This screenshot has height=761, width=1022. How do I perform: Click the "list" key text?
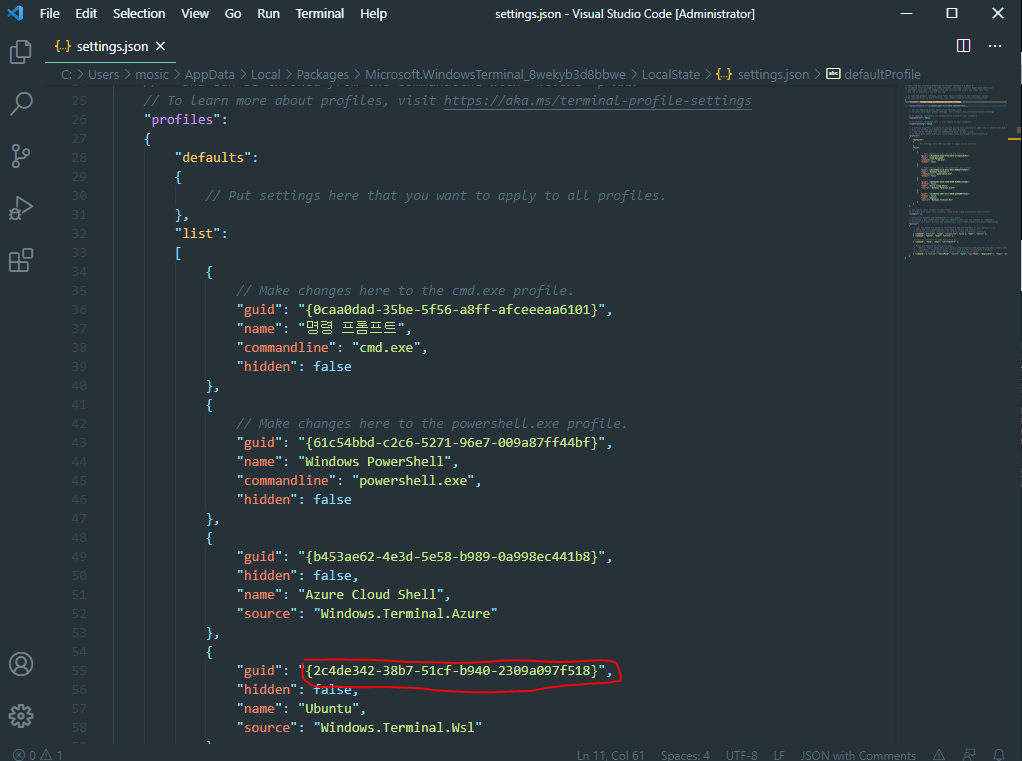click(x=197, y=233)
